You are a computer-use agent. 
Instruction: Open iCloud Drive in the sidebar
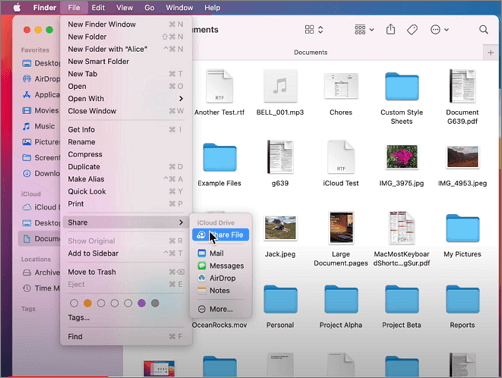click(41, 207)
